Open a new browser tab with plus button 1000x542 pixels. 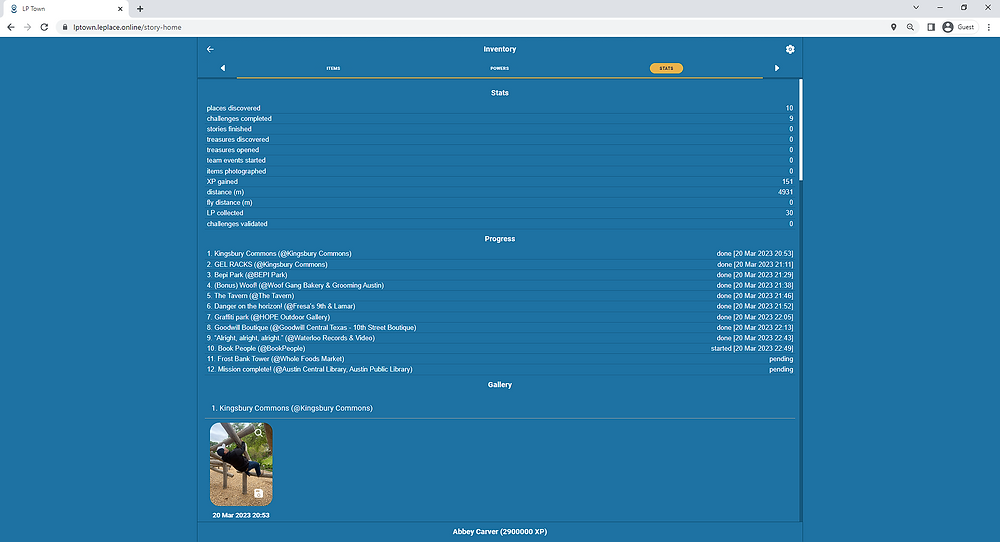(x=140, y=9)
